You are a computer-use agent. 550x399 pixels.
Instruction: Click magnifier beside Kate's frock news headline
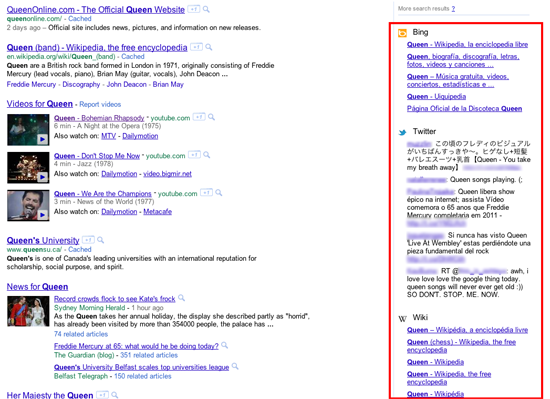(181, 298)
